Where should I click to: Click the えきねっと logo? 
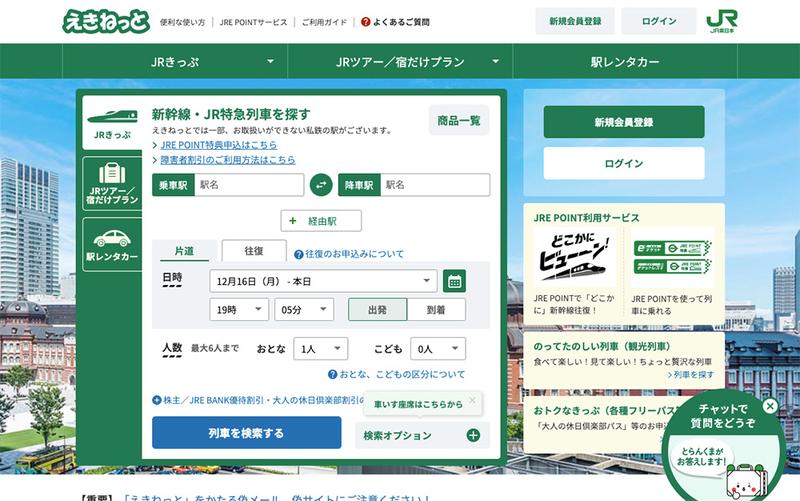(x=106, y=21)
